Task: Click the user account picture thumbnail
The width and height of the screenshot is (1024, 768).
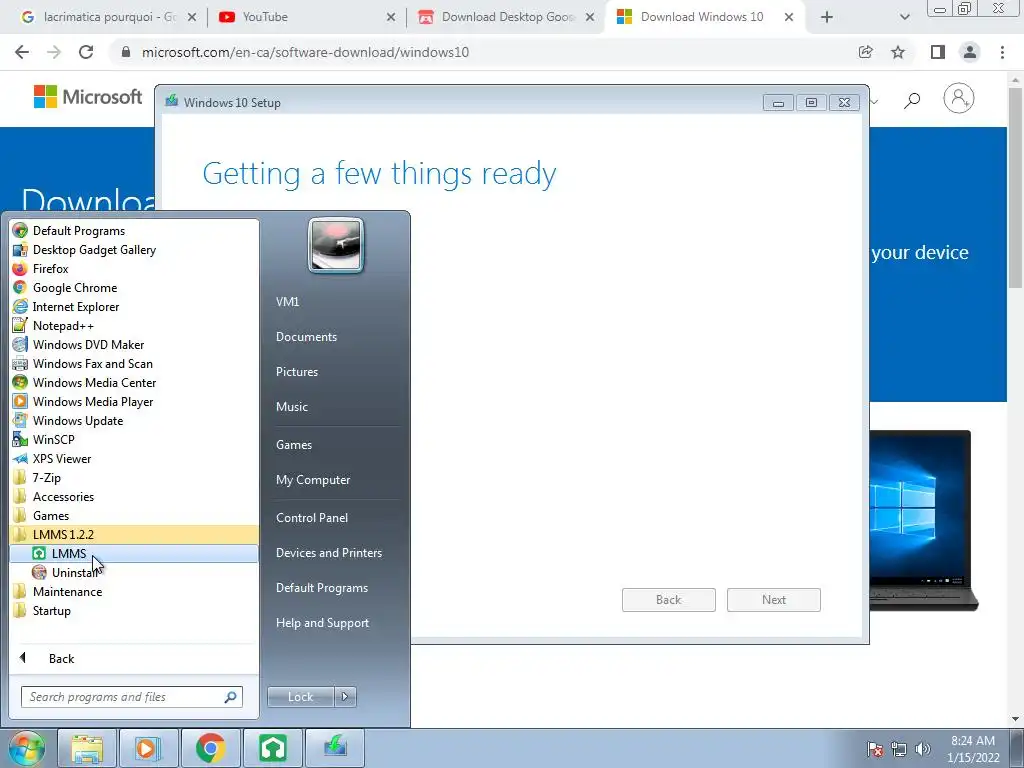Action: [336, 245]
